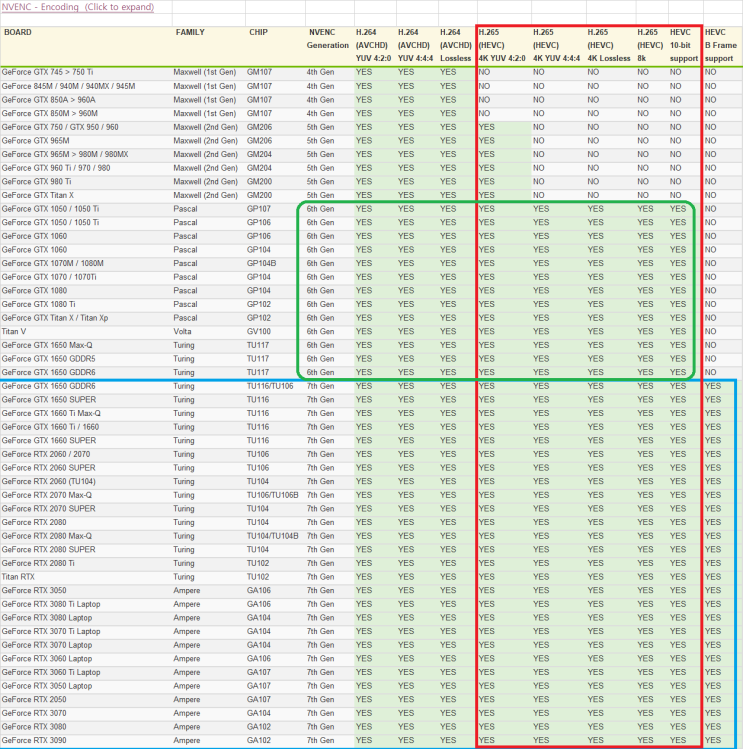Screen dimensions: 743x749
Task: Select the GeForce GTX 1650 Max-Q cell
Action: click(47, 345)
